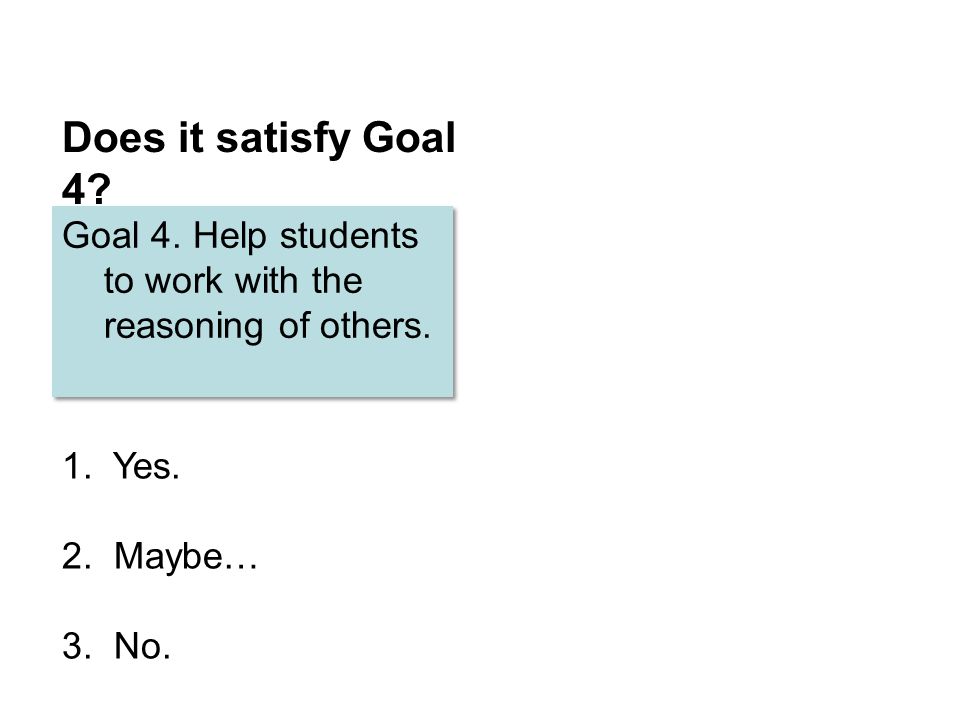960x720 pixels.
Task: Click the word 'satisfy' in the title
Action: [283, 140]
